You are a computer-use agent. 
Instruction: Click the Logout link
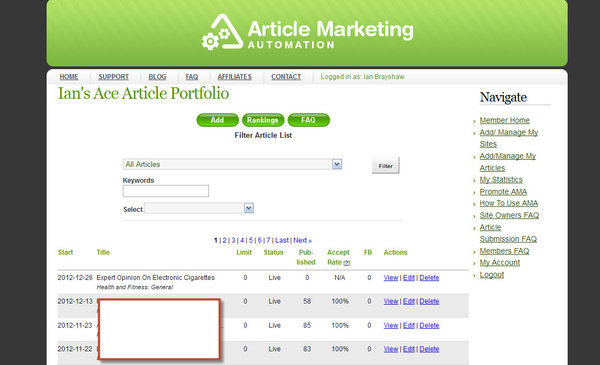(x=492, y=275)
